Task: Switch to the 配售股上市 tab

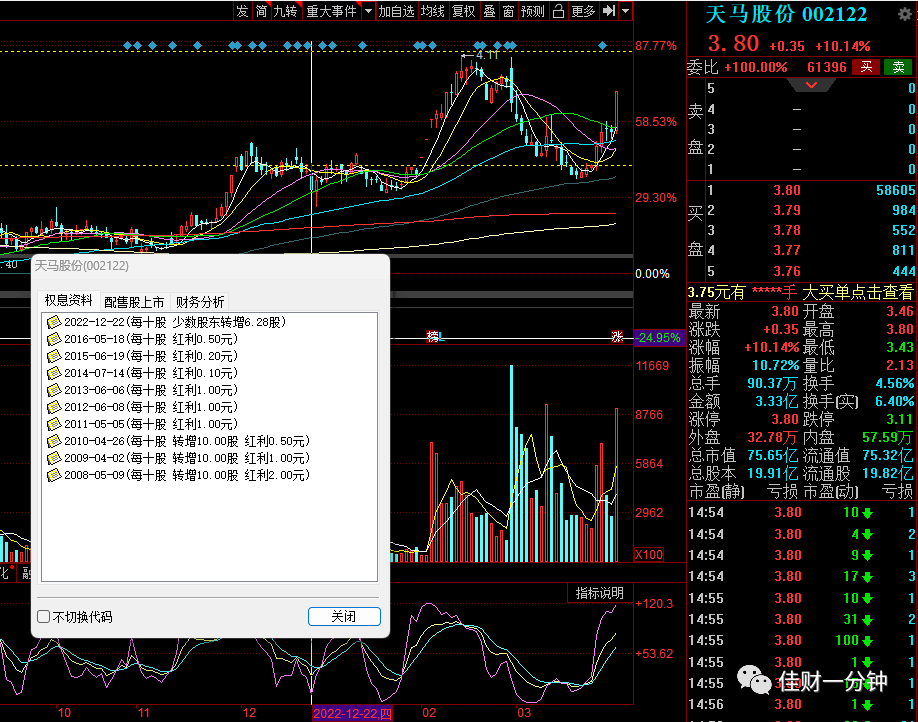Action: (134, 302)
